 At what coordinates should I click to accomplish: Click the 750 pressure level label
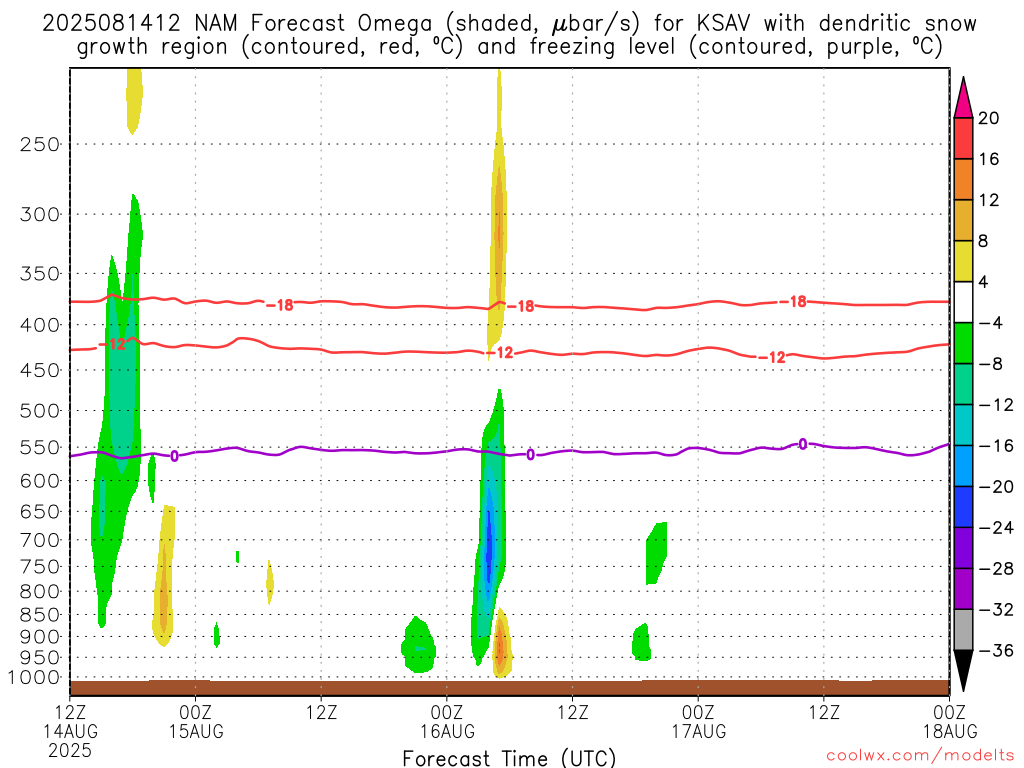click(40, 566)
